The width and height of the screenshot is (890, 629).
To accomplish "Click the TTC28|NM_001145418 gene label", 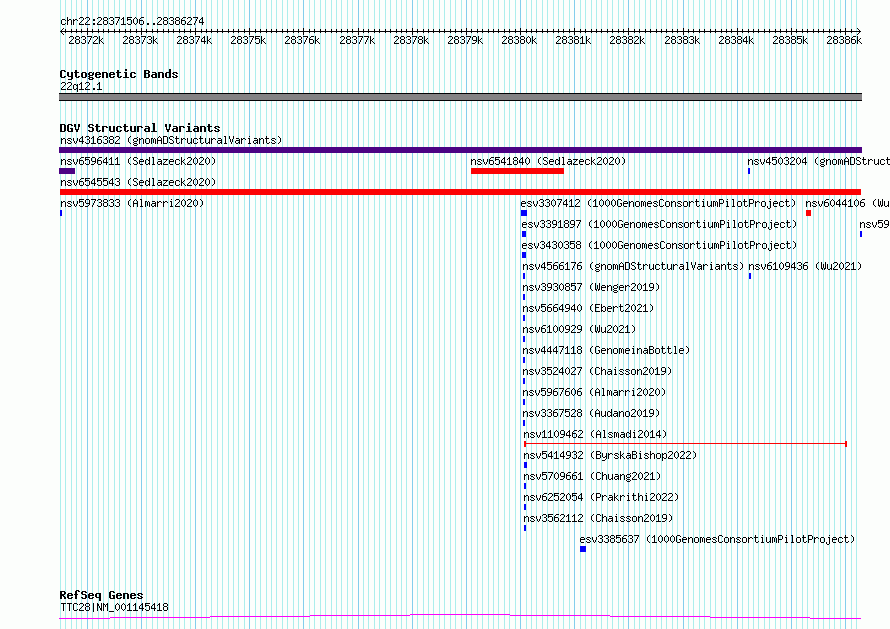I will click(114, 607).
